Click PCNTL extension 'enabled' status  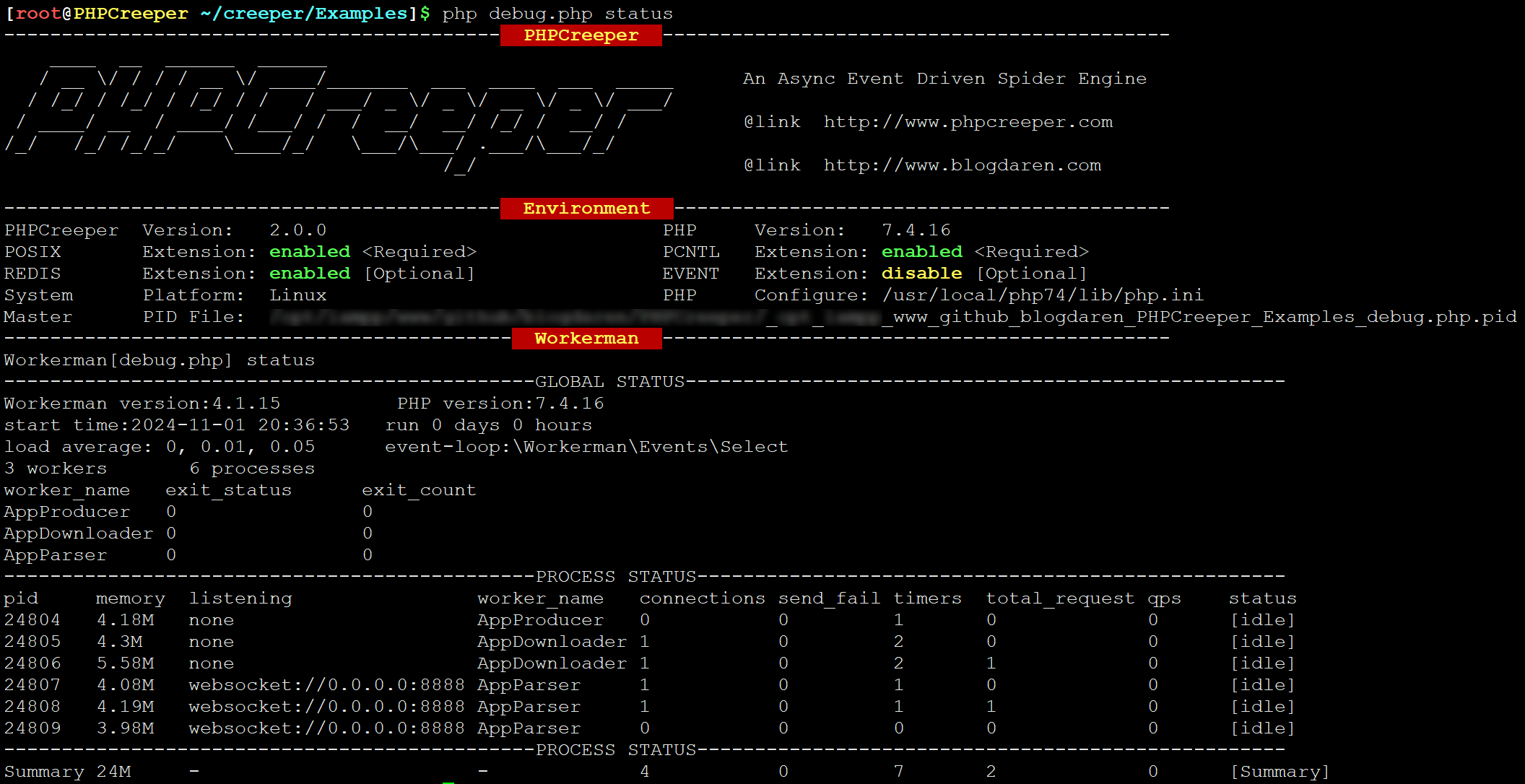(x=922, y=252)
